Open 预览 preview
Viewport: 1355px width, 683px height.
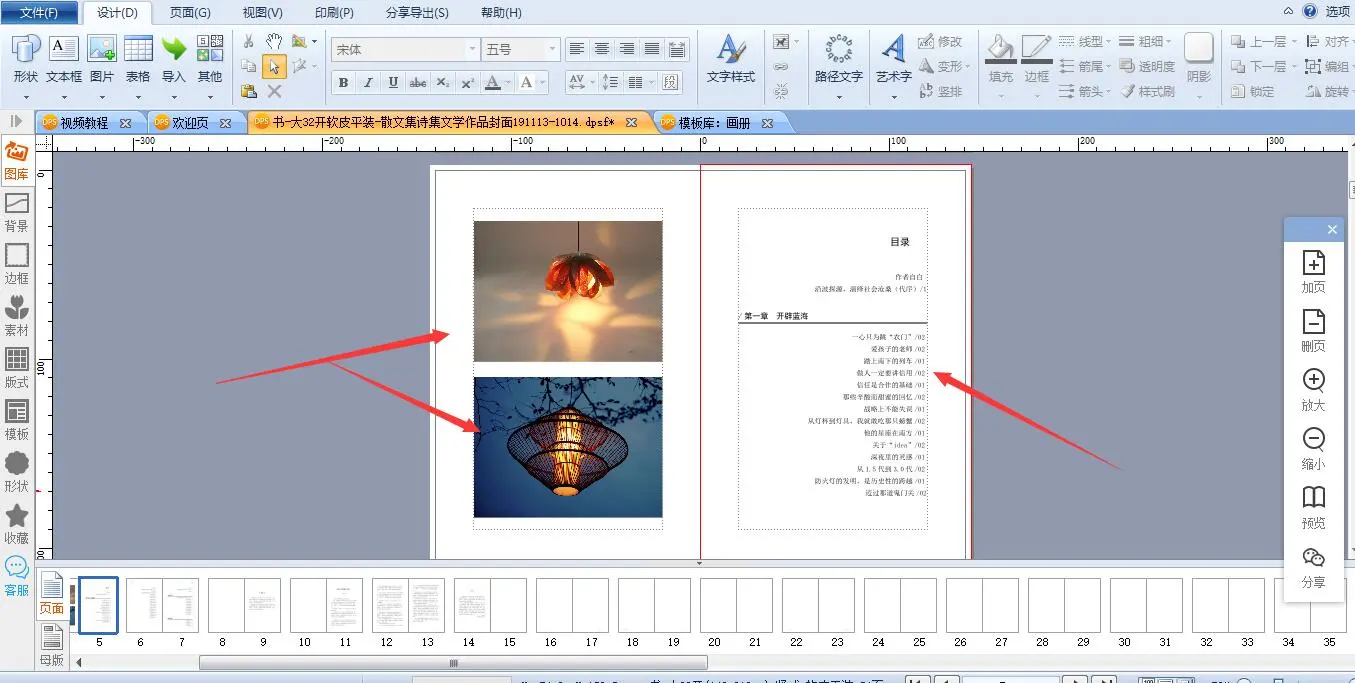tap(1313, 507)
